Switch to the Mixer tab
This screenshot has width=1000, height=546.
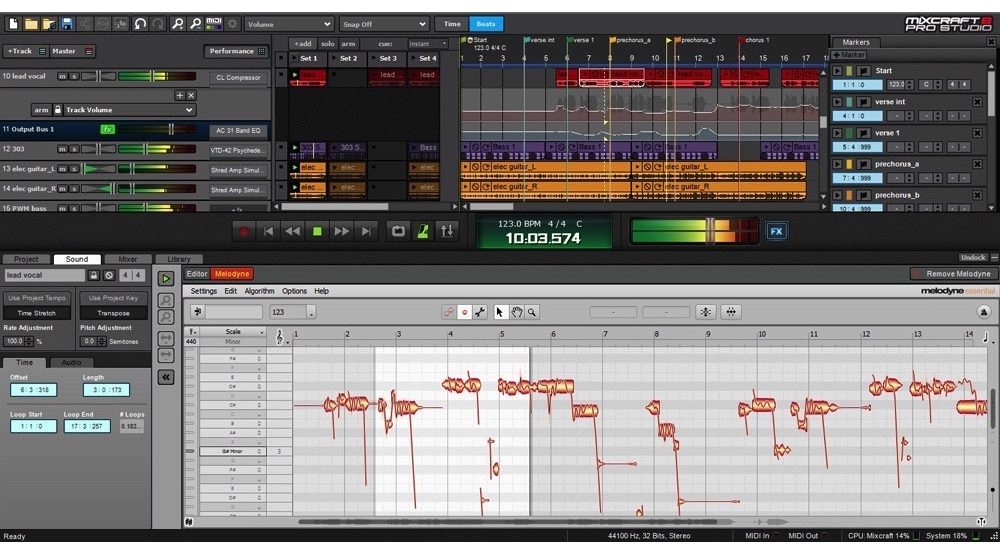coord(128,259)
